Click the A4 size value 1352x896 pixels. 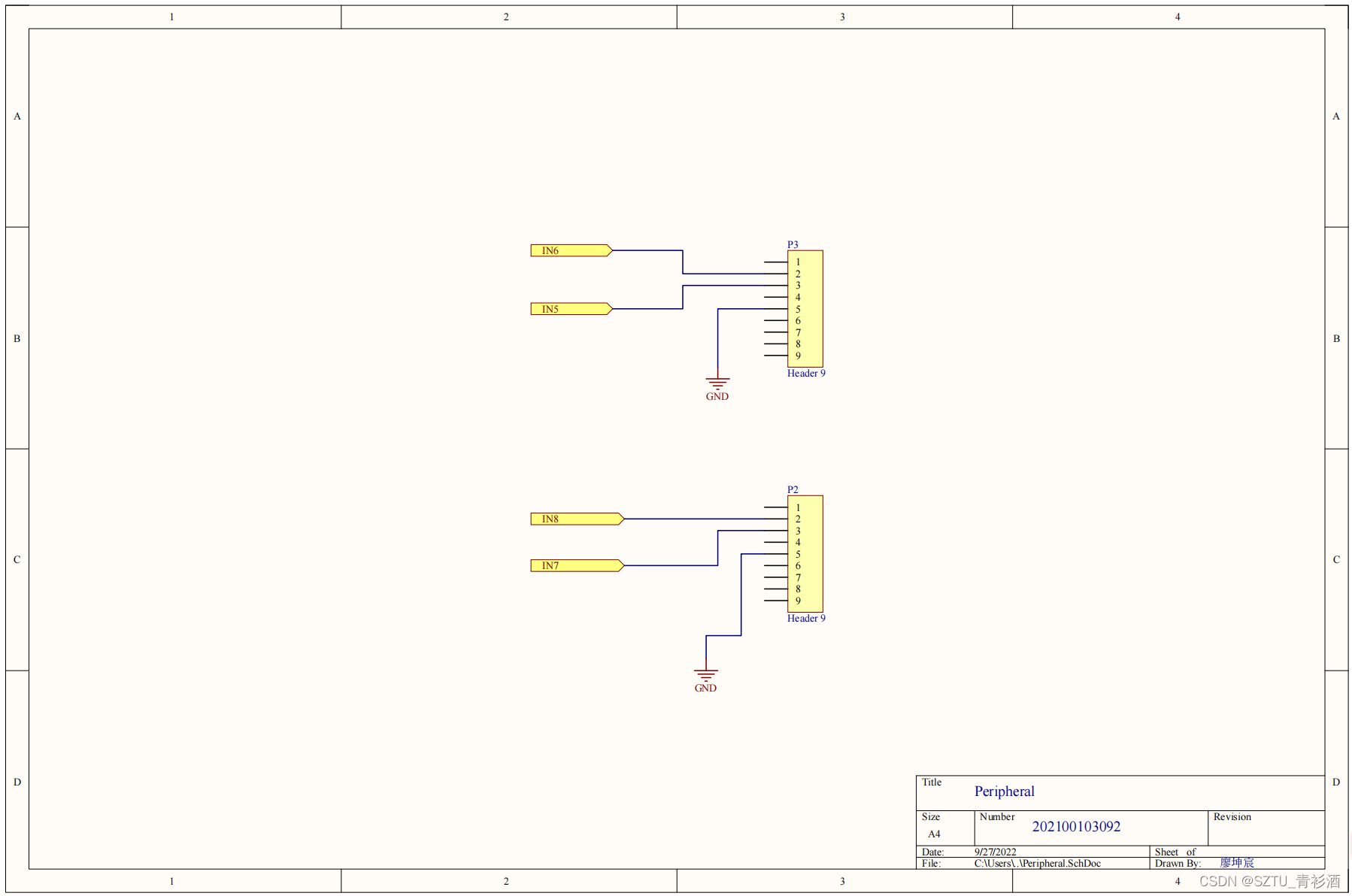point(934,834)
